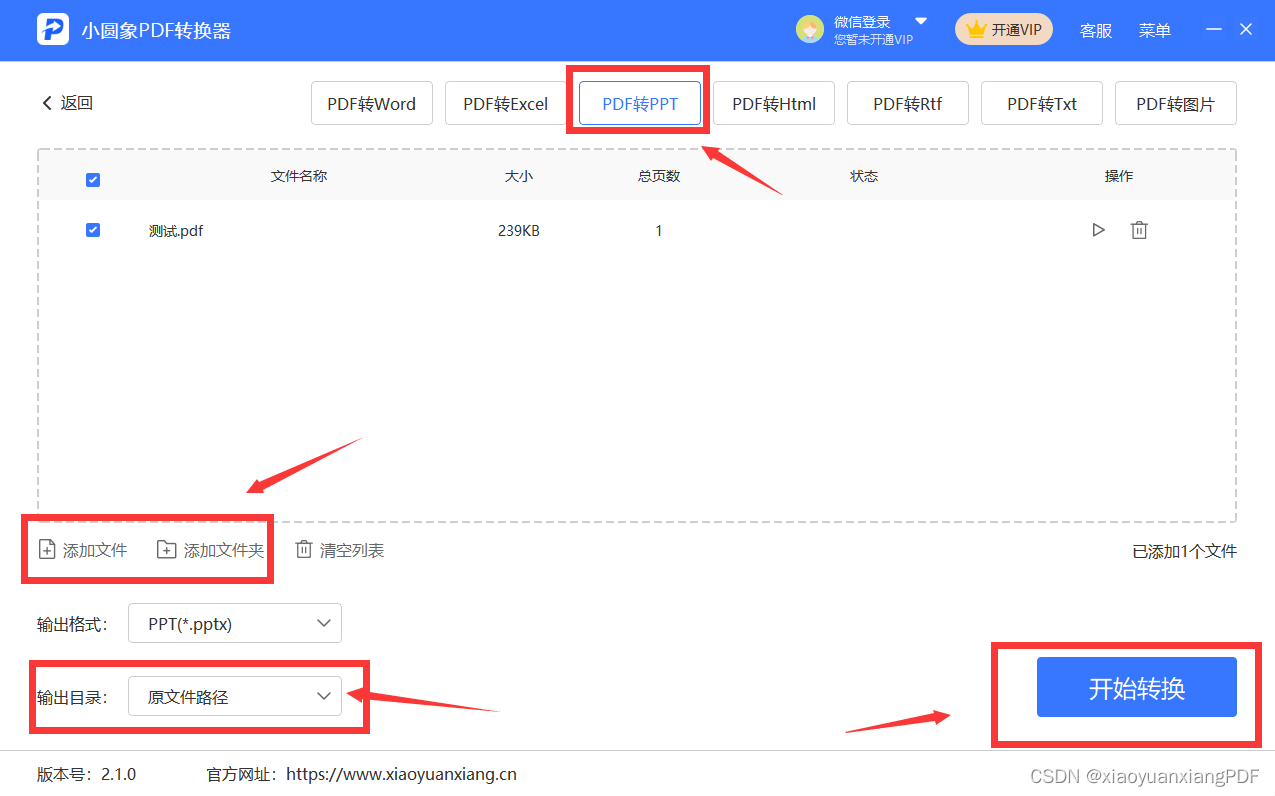
Task: Click the WeChat login avatar icon
Action: tap(809, 30)
